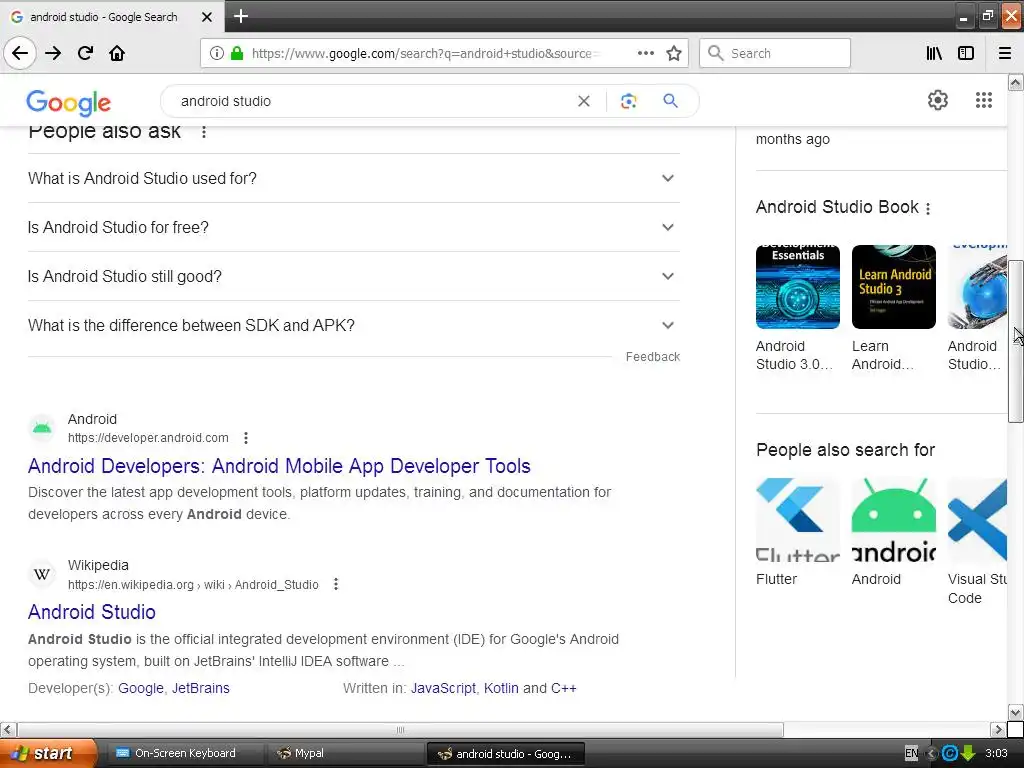The height and width of the screenshot is (768, 1024).
Task: Open the Kotlin language link
Action: [x=501, y=688]
